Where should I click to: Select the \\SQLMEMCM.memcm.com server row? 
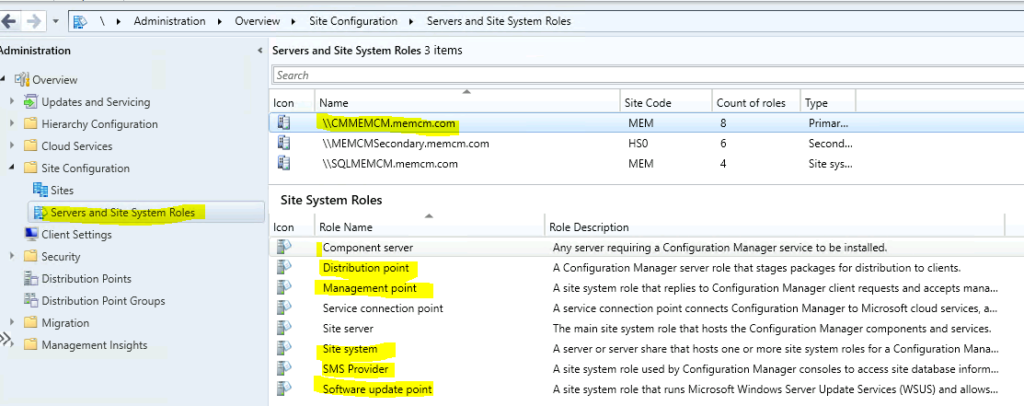coord(647,164)
